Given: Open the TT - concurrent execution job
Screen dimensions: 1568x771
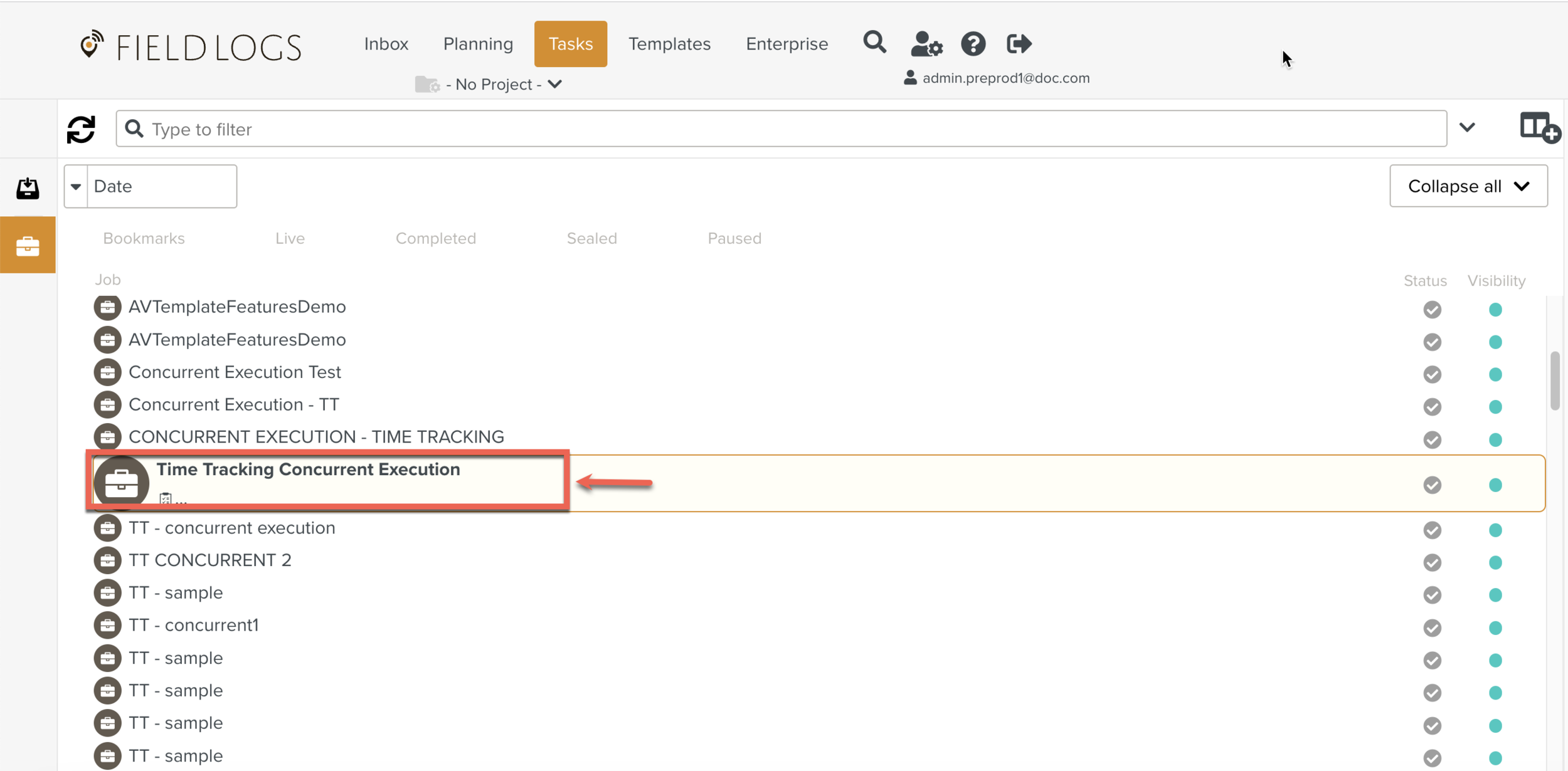Looking at the screenshot, I should pos(231,528).
